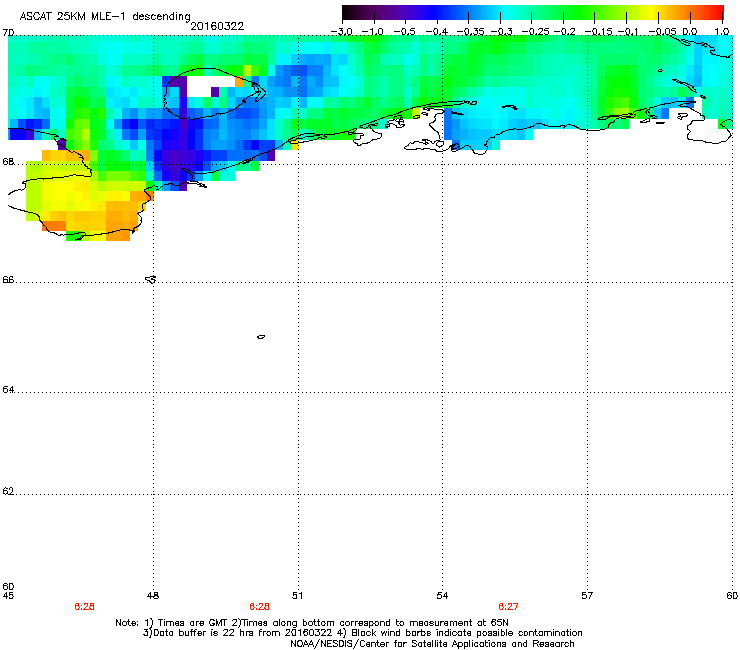Click the latitude label "70"
The width and height of the screenshot is (740, 650).
point(8,33)
